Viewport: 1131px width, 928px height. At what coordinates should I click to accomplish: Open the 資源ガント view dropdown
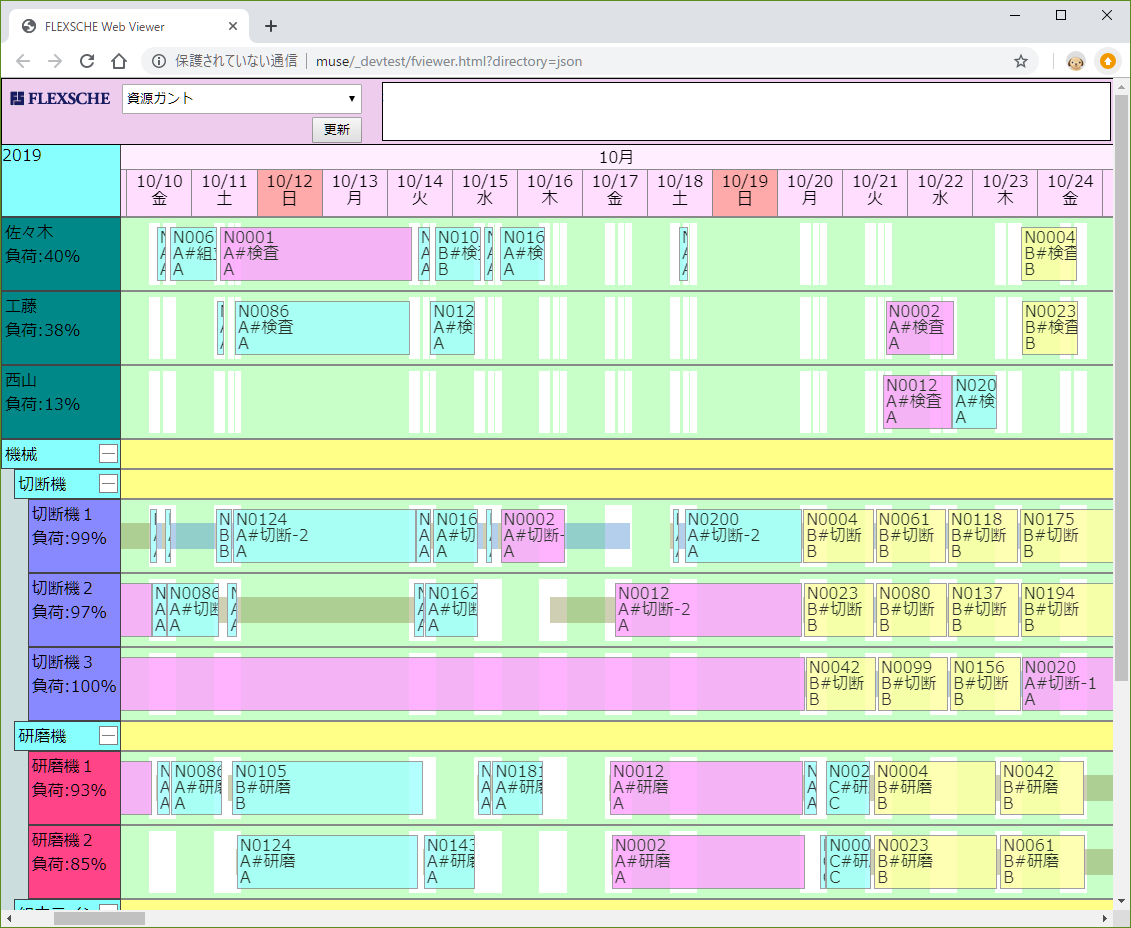(x=241, y=98)
